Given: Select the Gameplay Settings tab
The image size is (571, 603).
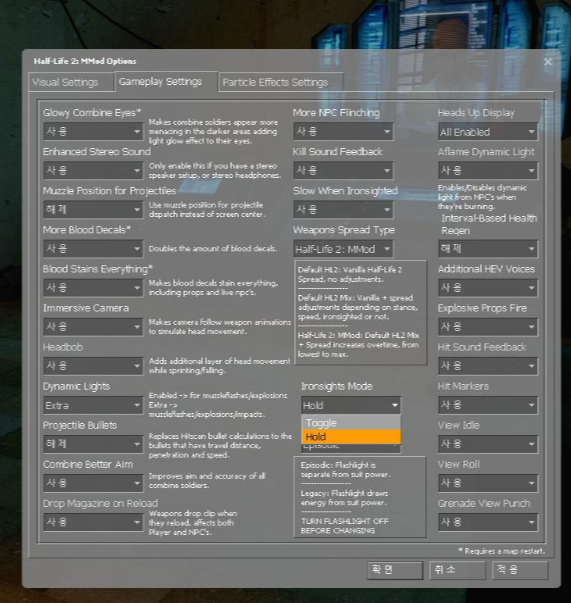Looking at the screenshot, I should [x=166, y=82].
